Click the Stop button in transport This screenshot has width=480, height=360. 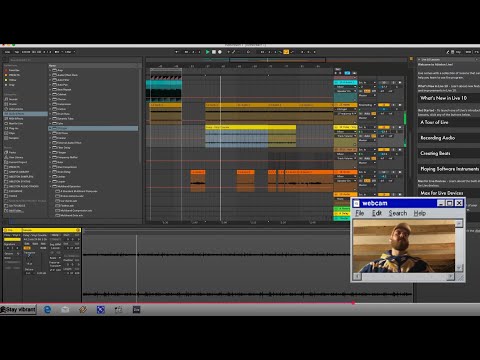(x=214, y=52)
